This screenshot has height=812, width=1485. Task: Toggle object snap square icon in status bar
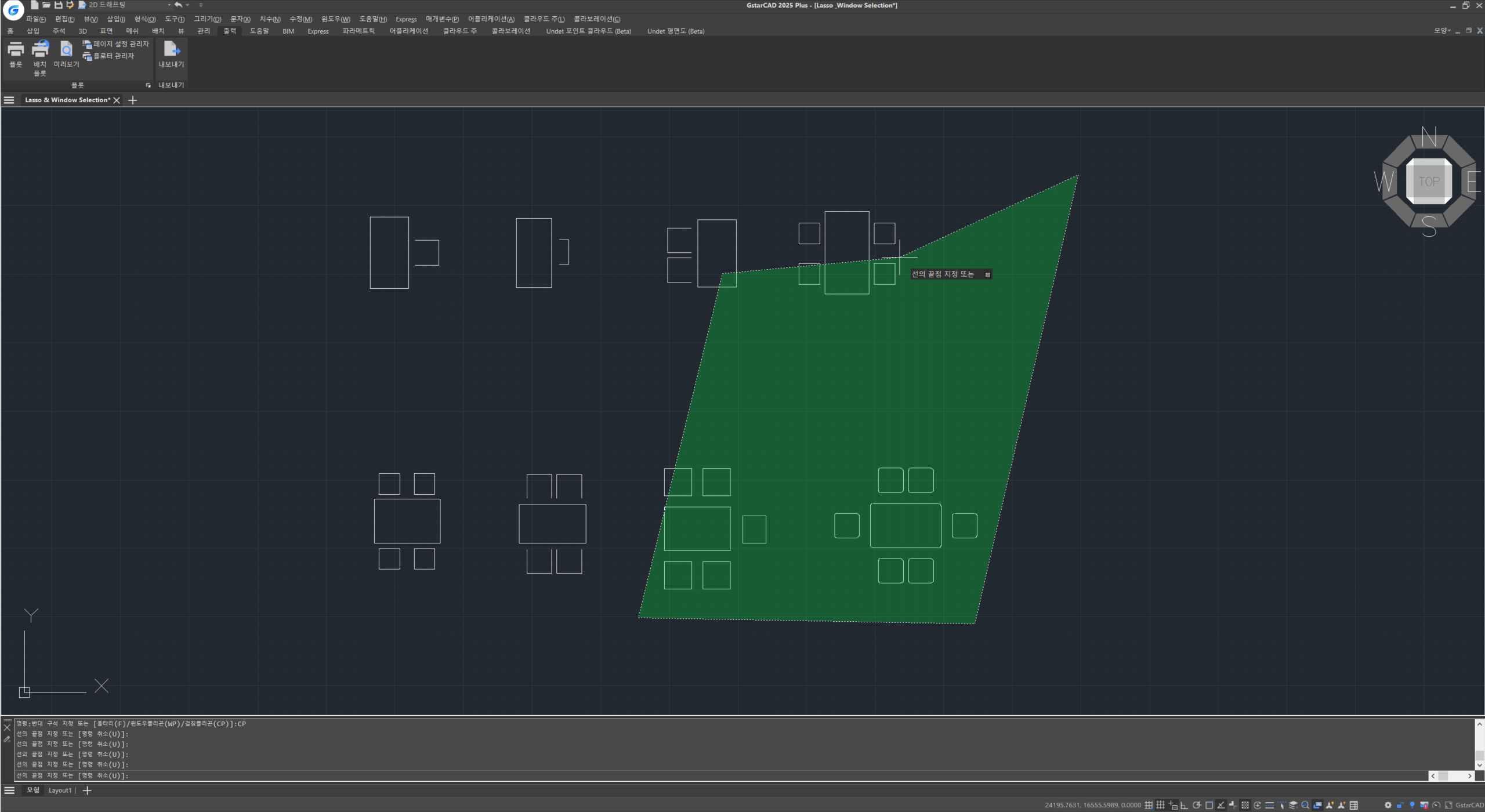(x=1209, y=805)
